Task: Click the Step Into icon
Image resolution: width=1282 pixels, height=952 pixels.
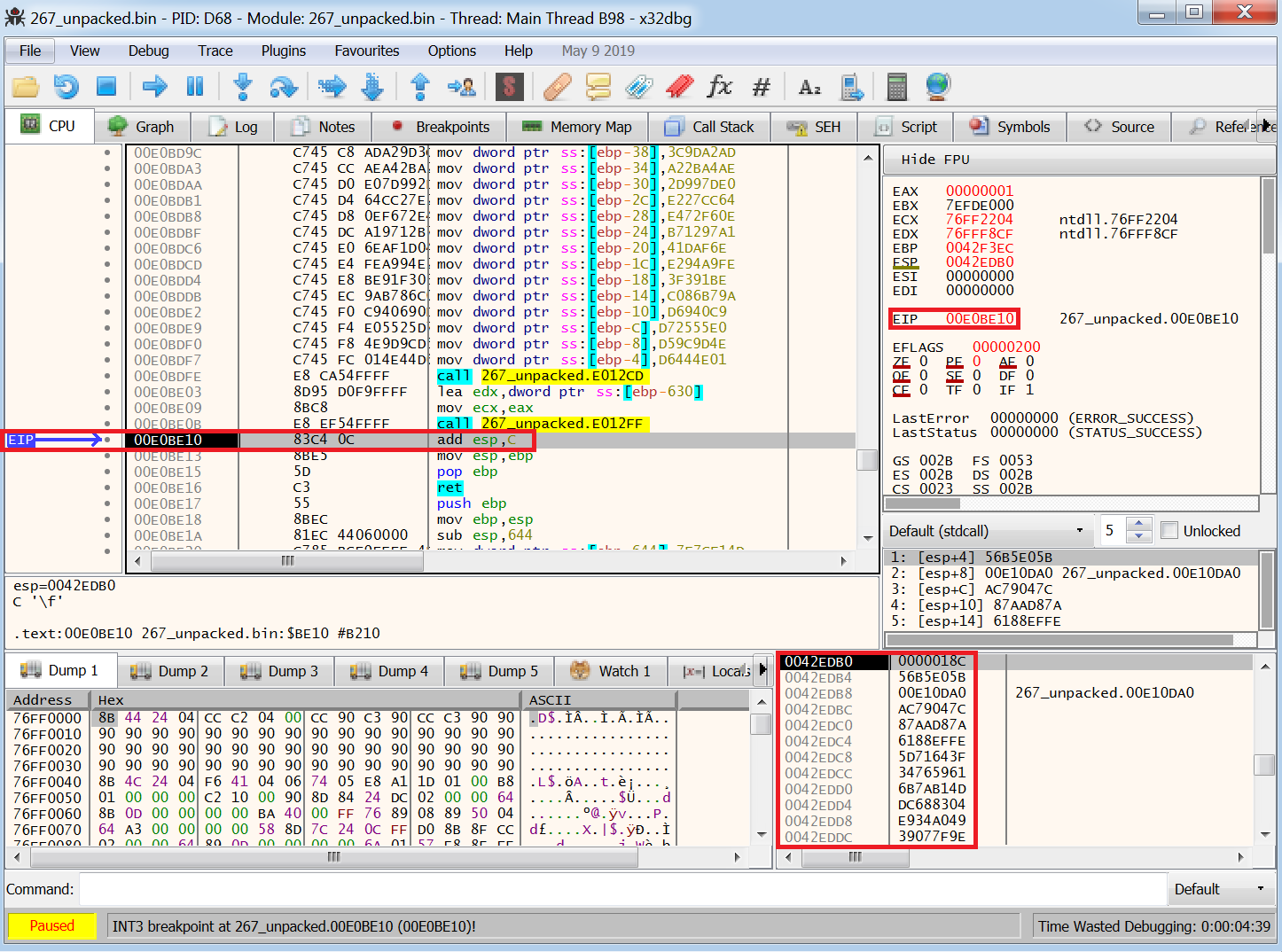Action: pyautogui.click(x=242, y=86)
